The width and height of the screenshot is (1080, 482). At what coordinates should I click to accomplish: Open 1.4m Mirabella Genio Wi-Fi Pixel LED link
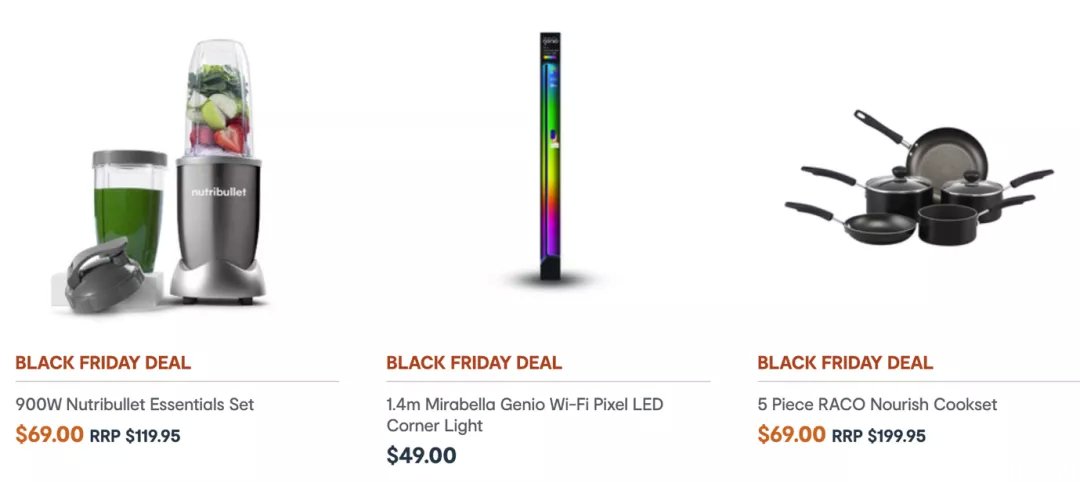coord(524,404)
